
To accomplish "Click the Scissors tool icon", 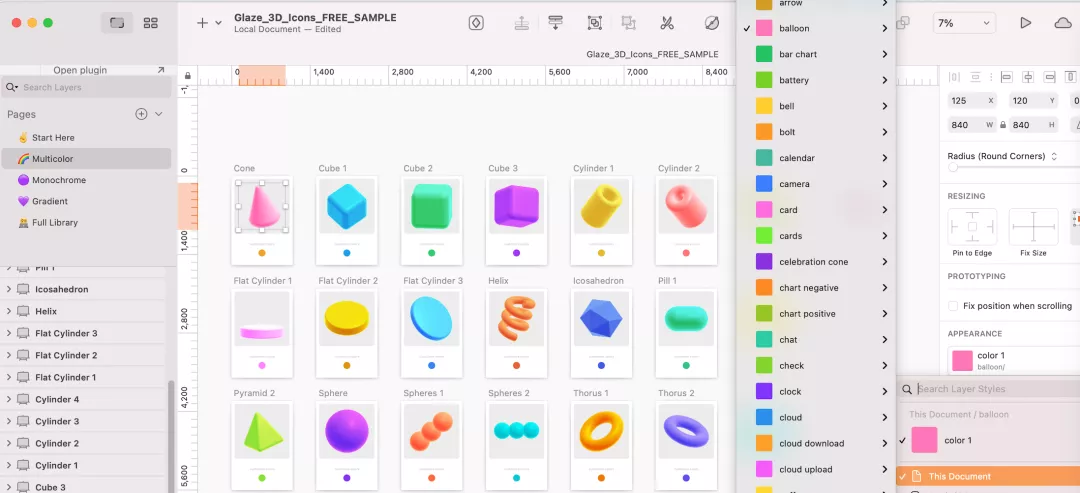I will point(666,23).
